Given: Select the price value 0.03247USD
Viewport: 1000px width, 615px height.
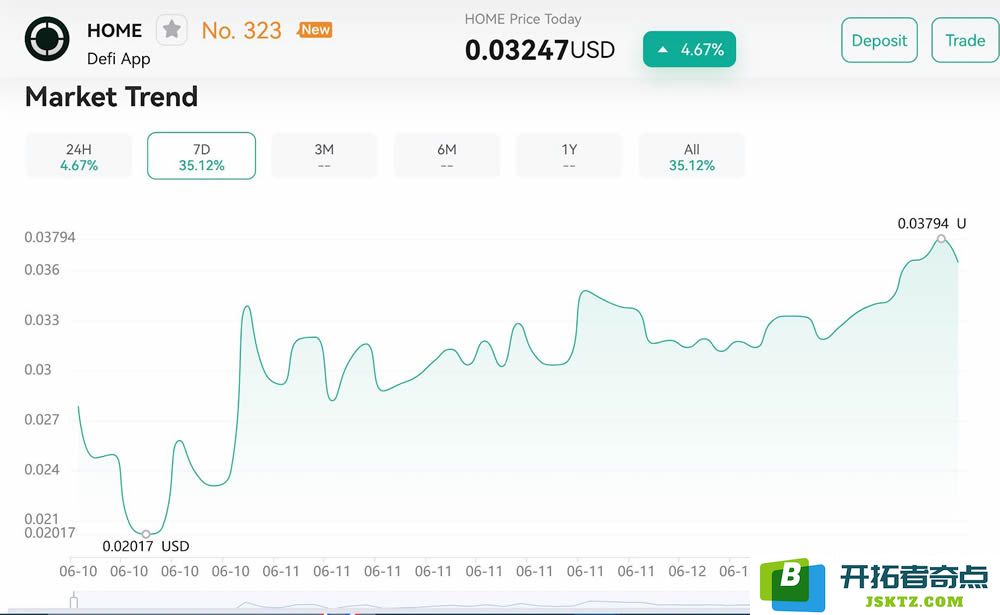Looking at the screenshot, I should 540,50.
